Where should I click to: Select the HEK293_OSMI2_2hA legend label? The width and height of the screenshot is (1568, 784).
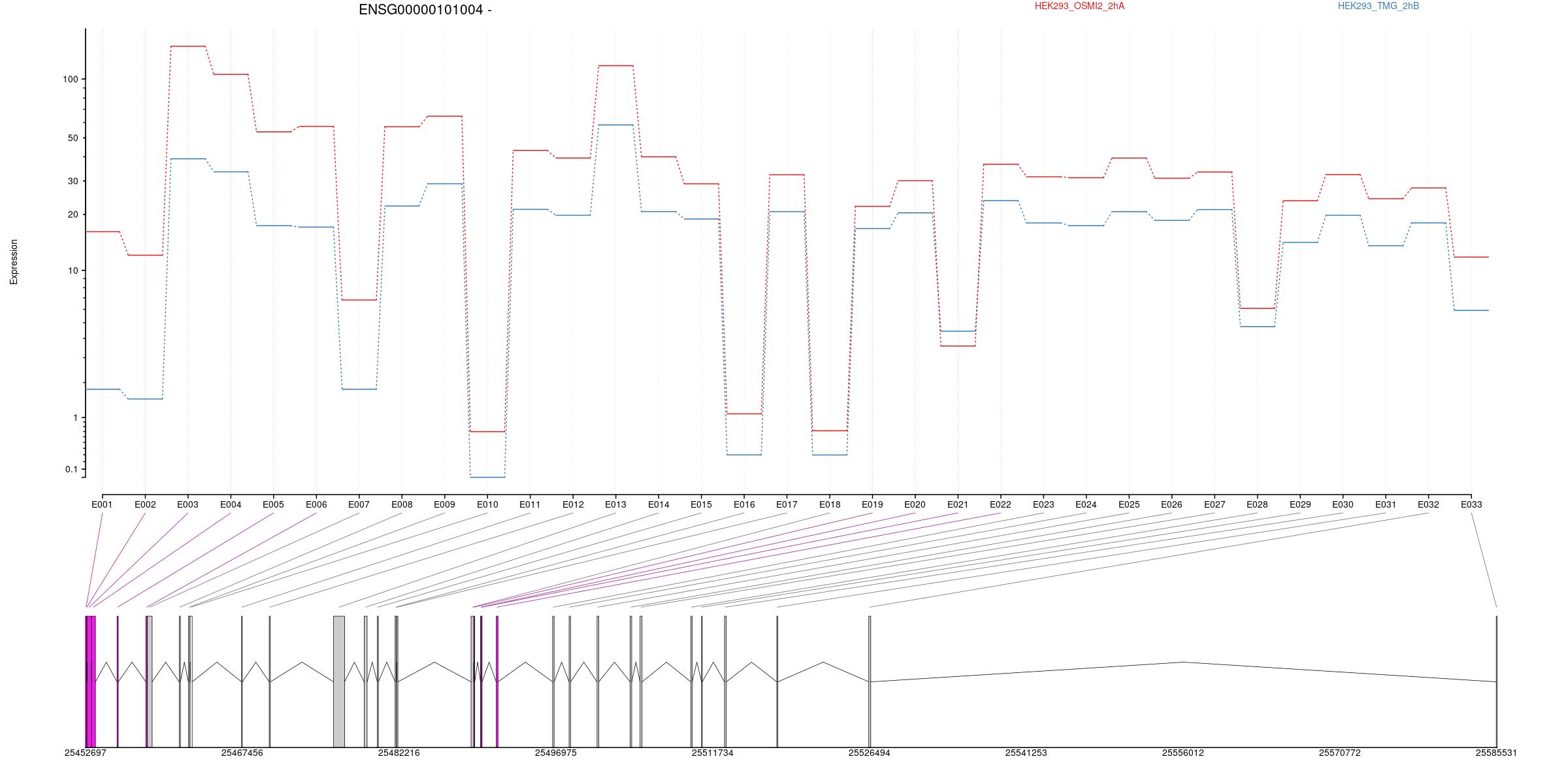click(x=1079, y=6)
